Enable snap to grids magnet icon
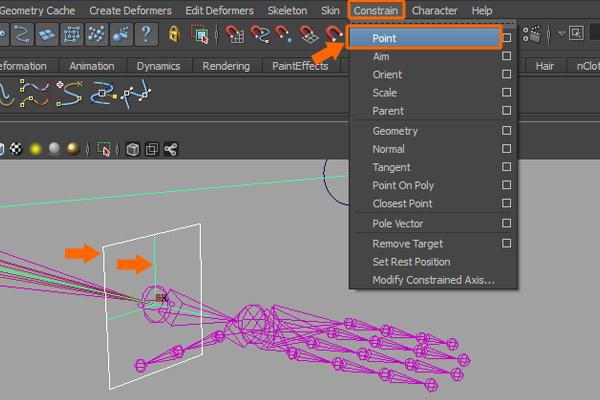Screen dimensions: 600x400 (x=236, y=36)
